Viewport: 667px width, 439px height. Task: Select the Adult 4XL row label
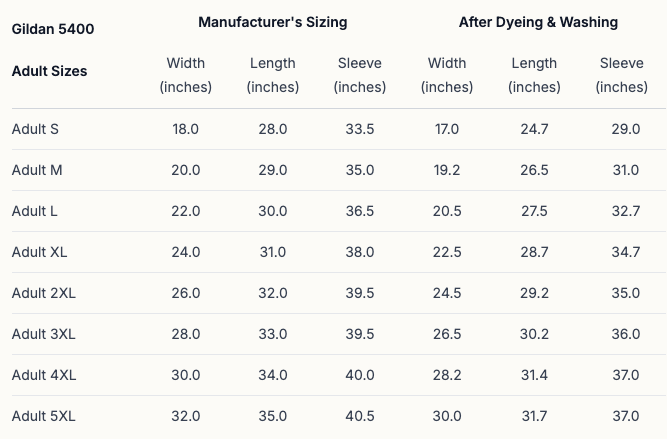43,375
